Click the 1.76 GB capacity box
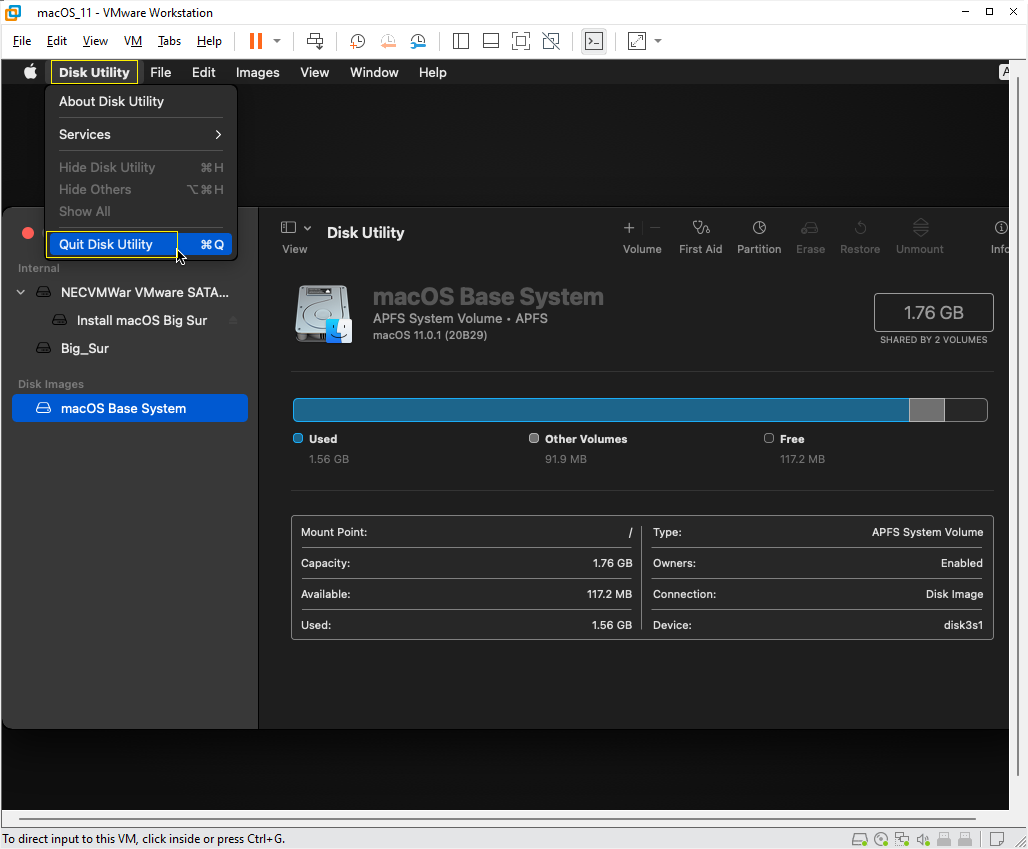Image resolution: width=1028 pixels, height=849 pixels. tap(934, 313)
